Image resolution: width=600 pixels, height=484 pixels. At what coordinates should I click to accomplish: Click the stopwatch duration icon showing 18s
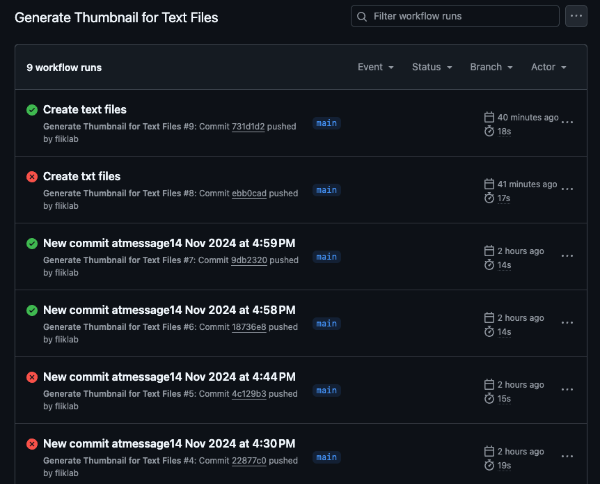[x=489, y=131]
